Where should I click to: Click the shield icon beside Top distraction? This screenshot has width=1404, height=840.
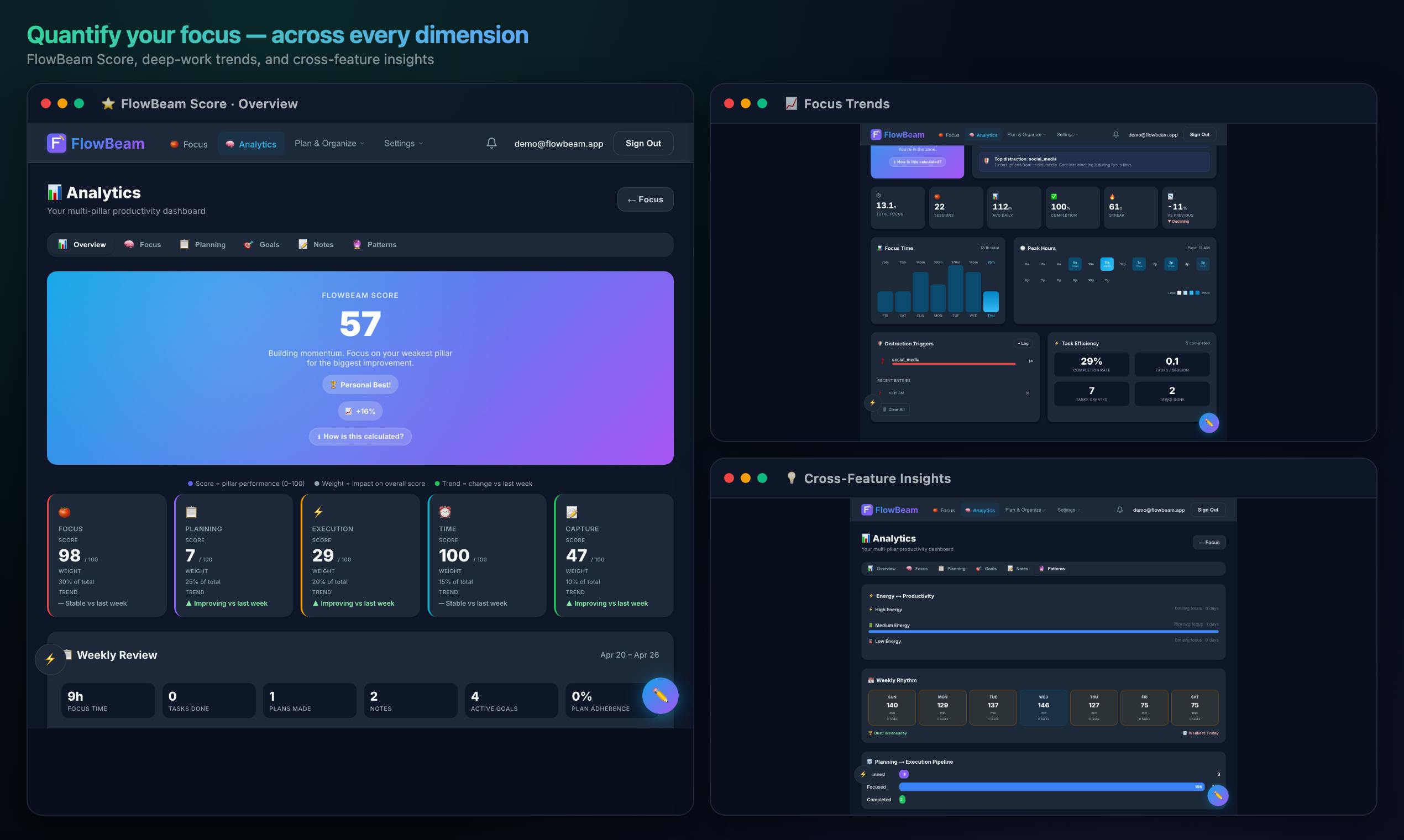coord(986,161)
